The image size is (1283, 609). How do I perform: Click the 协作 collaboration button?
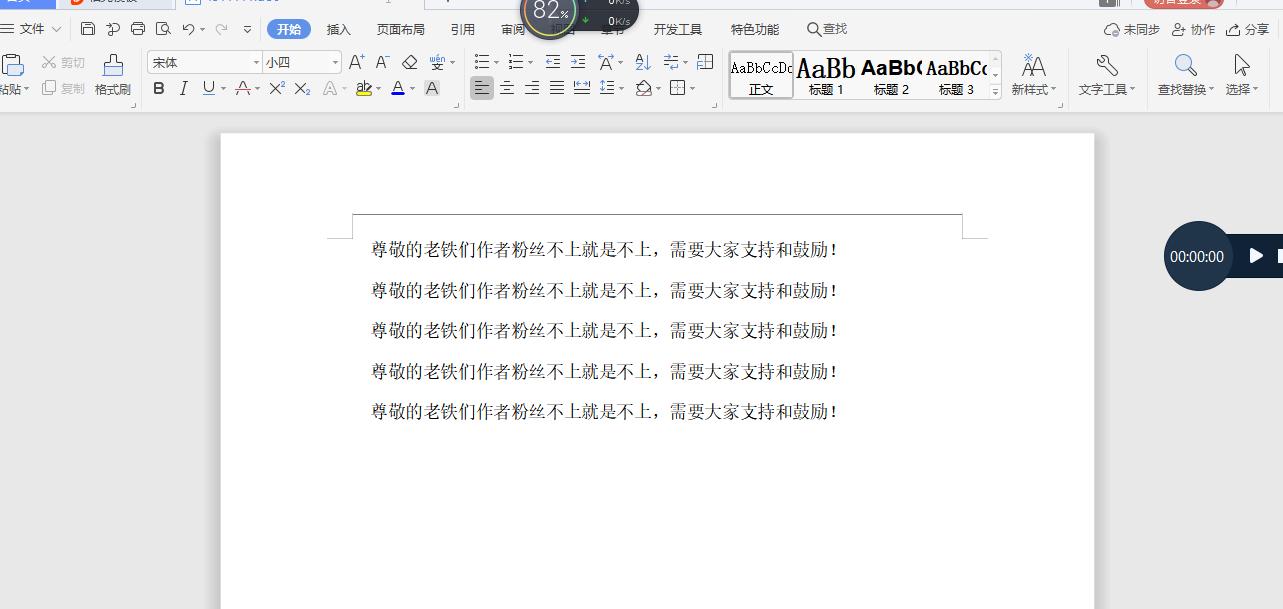click(1193, 29)
